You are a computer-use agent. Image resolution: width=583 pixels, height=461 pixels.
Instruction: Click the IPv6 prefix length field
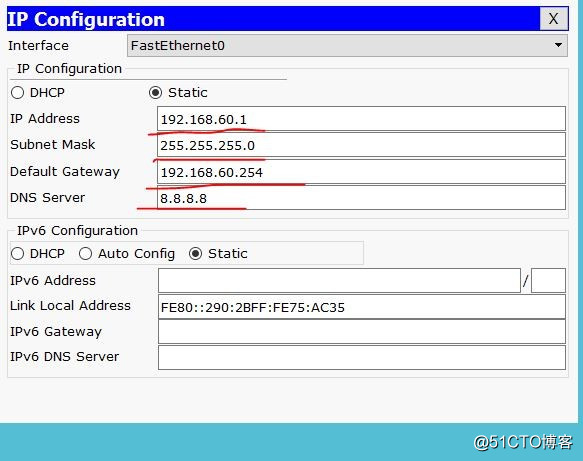point(548,281)
